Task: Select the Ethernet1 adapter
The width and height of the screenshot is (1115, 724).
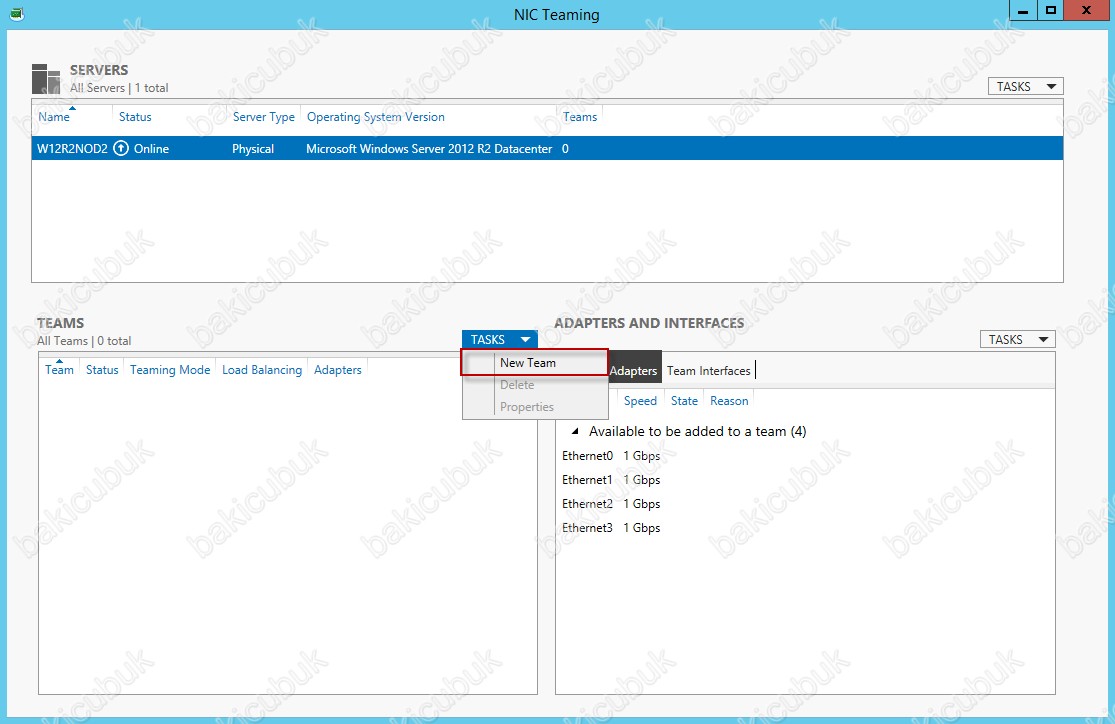Action: click(587, 480)
